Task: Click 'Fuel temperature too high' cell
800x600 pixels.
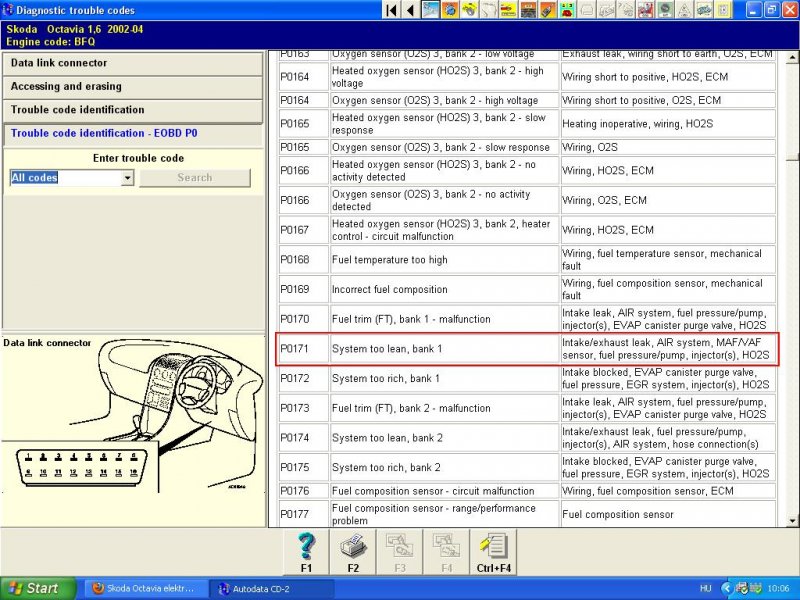Action: [x=444, y=260]
